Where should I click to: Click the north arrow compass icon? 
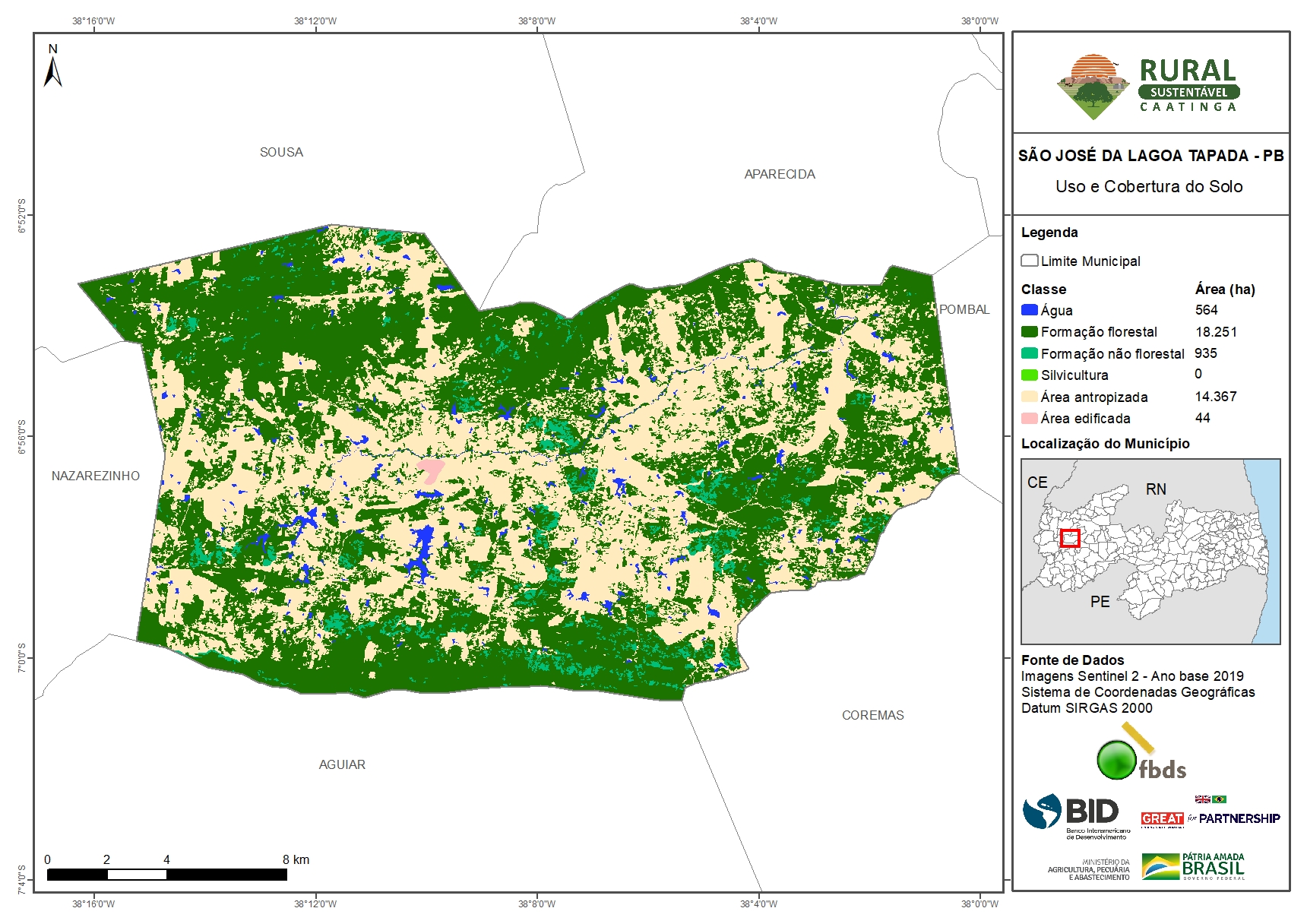(52, 67)
